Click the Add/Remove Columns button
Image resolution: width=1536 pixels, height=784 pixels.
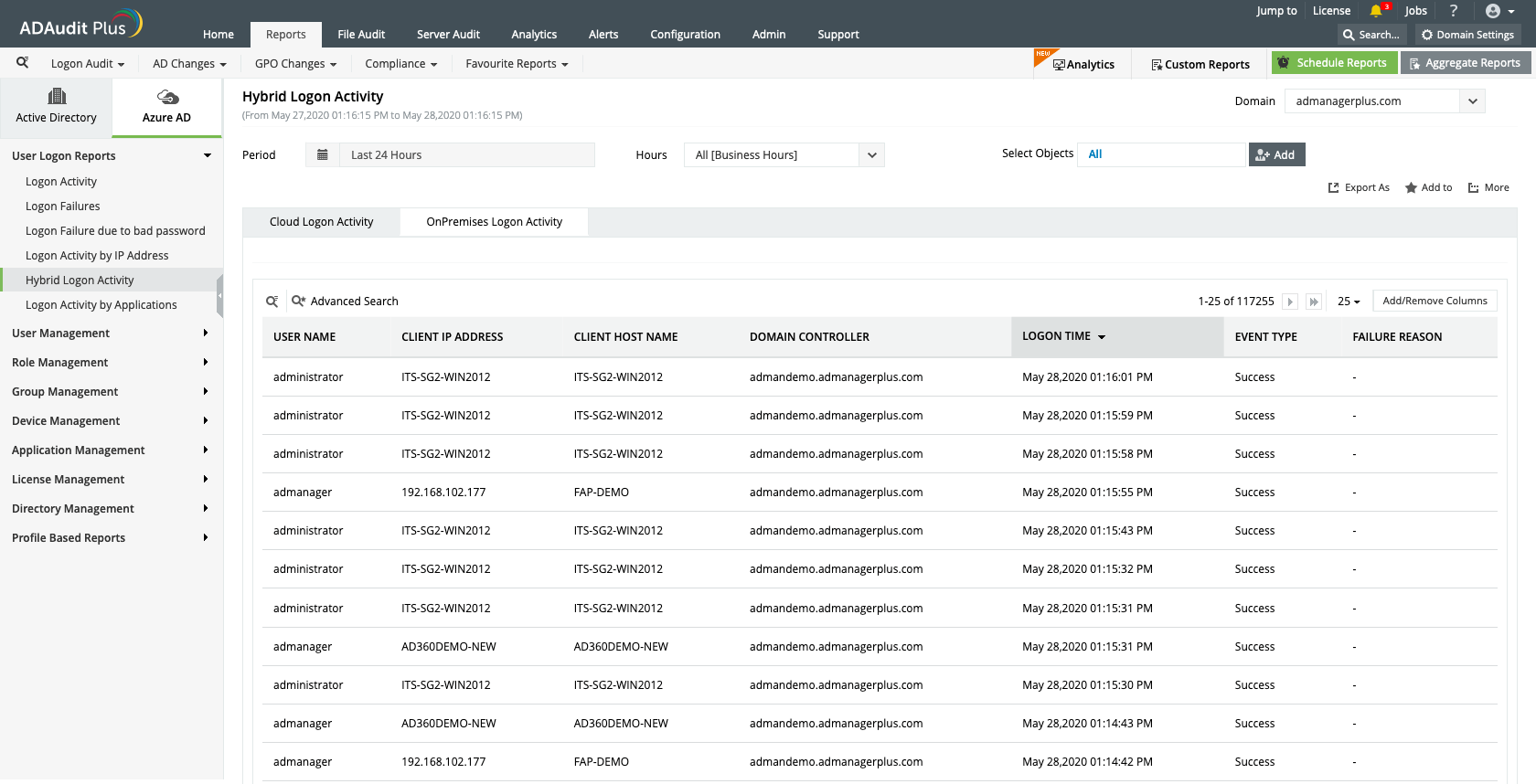coord(1435,301)
